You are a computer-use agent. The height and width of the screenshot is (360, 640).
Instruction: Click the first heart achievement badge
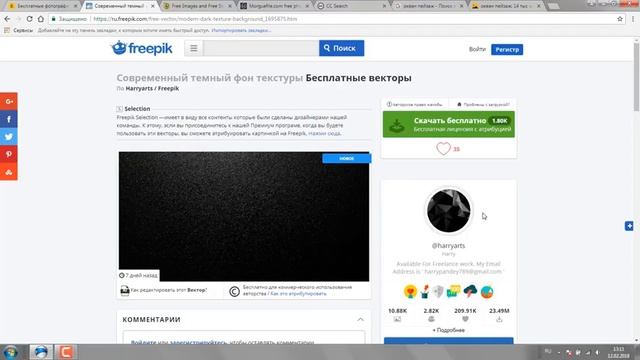pos(410,291)
